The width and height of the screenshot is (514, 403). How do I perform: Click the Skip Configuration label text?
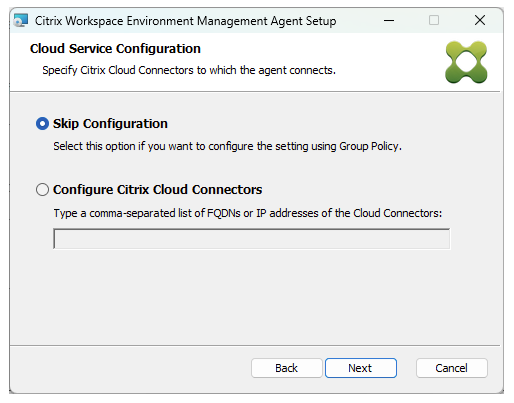(x=110, y=124)
